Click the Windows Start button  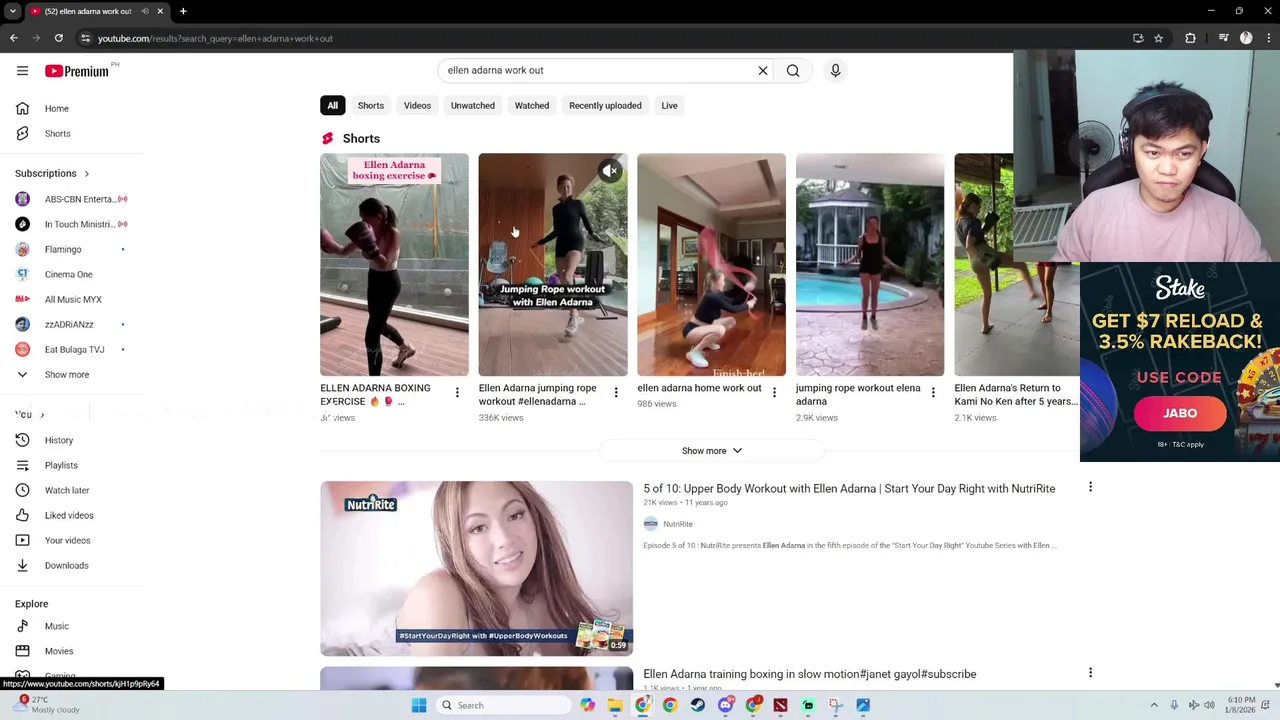pos(419,705)
